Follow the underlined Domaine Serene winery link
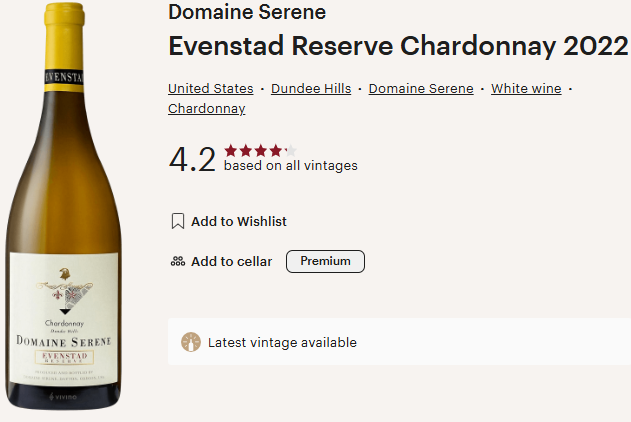Screen dimensions: 631x422 tap(421, 89)
